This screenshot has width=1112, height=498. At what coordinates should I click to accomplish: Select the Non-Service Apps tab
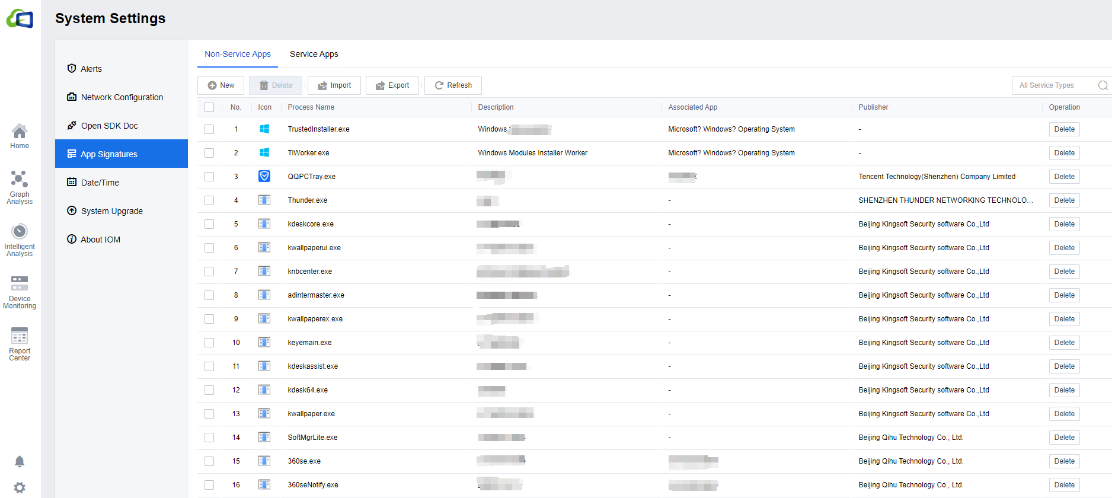click(x=238, y=54)
